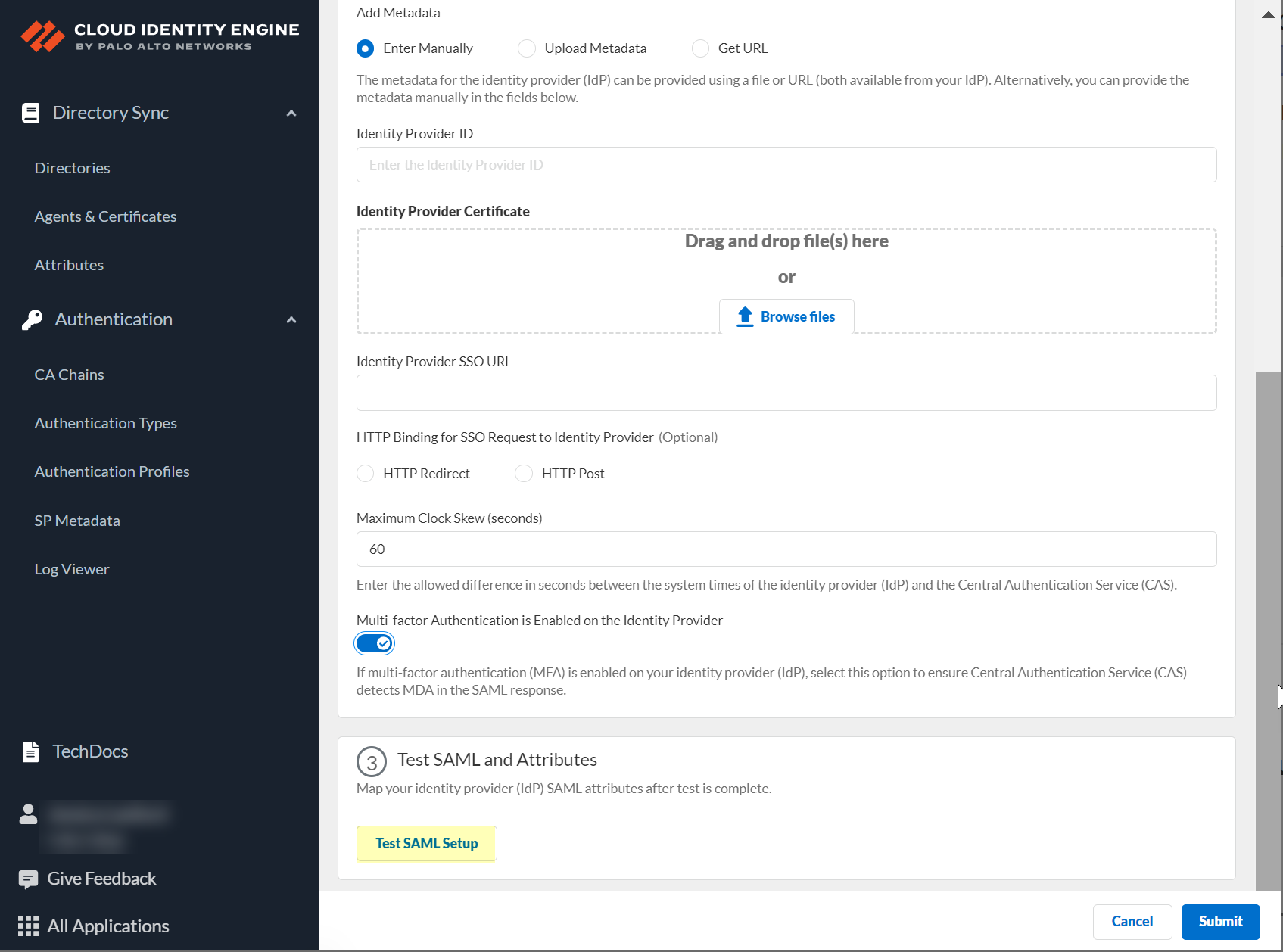The width and height of the screenshot is (1283, 952).
Task: Open the All Applications grid icon
Action: (x=28, y=926)
